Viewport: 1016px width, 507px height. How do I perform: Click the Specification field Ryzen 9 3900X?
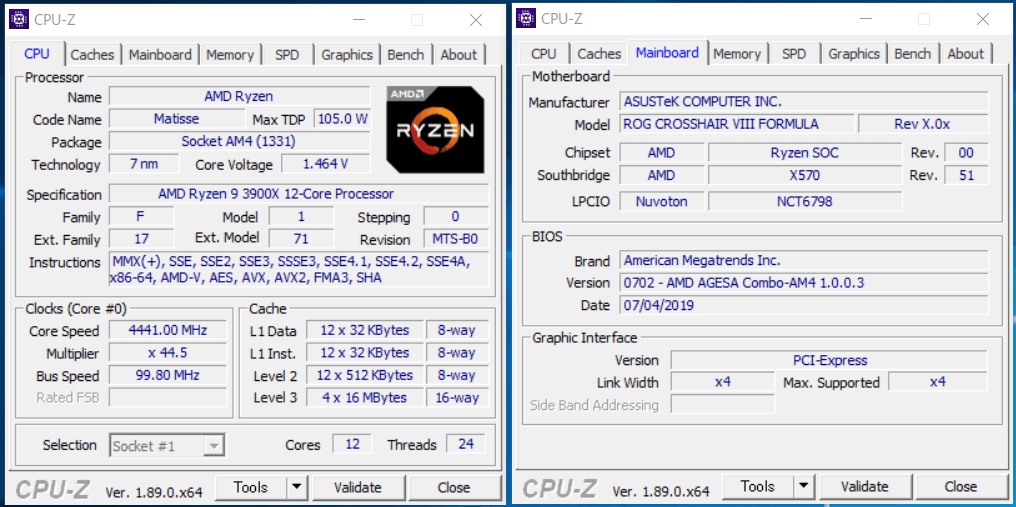click(299, 194)
